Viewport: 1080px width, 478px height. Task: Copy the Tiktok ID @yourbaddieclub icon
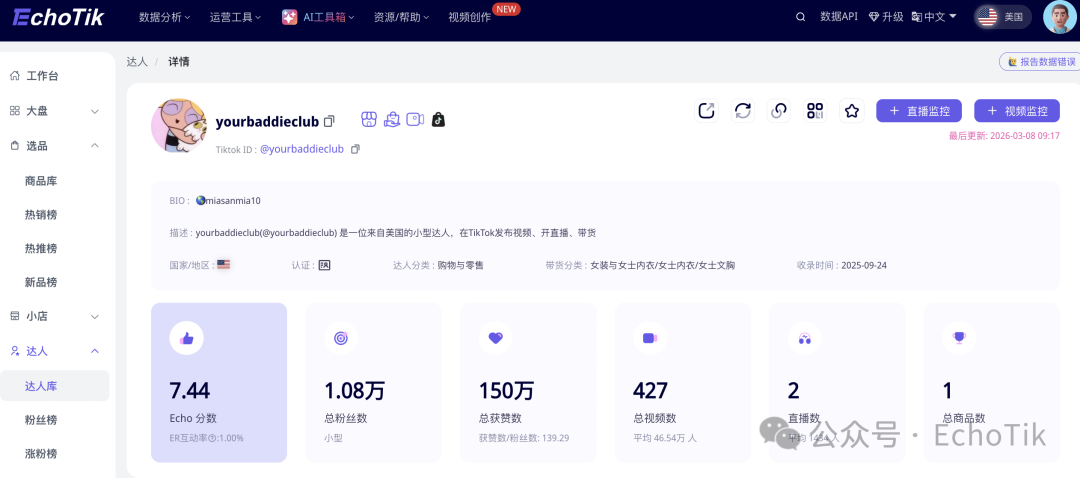[355, 149]
